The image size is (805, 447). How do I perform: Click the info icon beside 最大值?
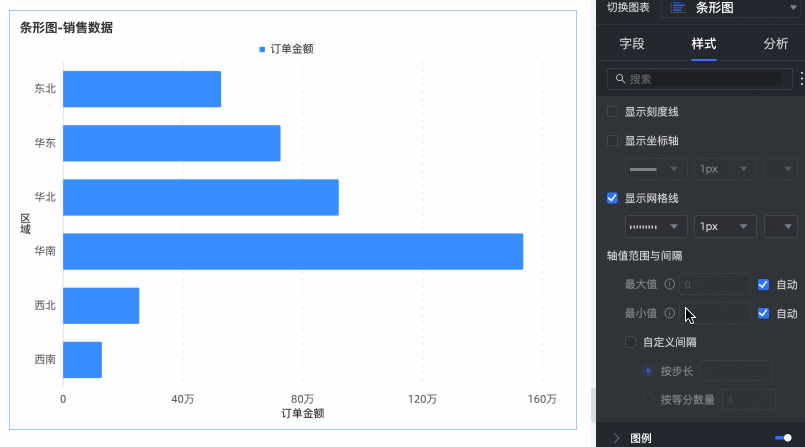[x=669, y=284]
